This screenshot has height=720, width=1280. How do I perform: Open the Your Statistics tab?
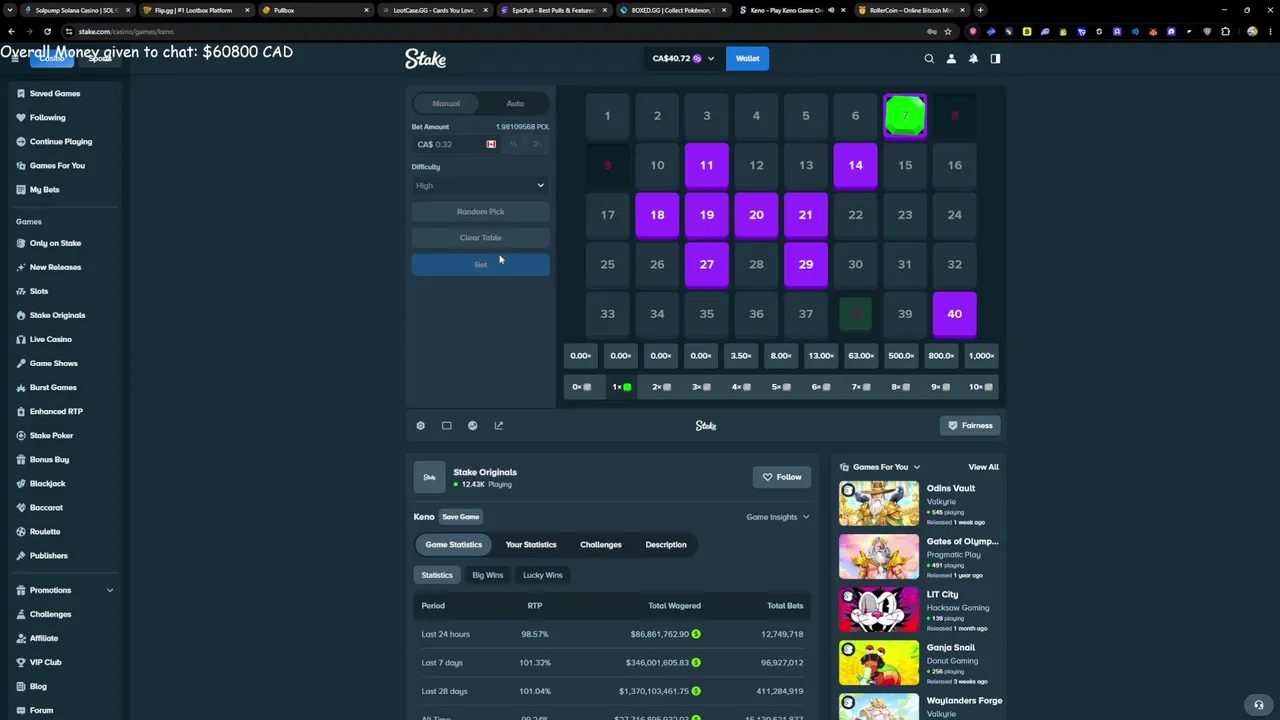coord(531,545)
